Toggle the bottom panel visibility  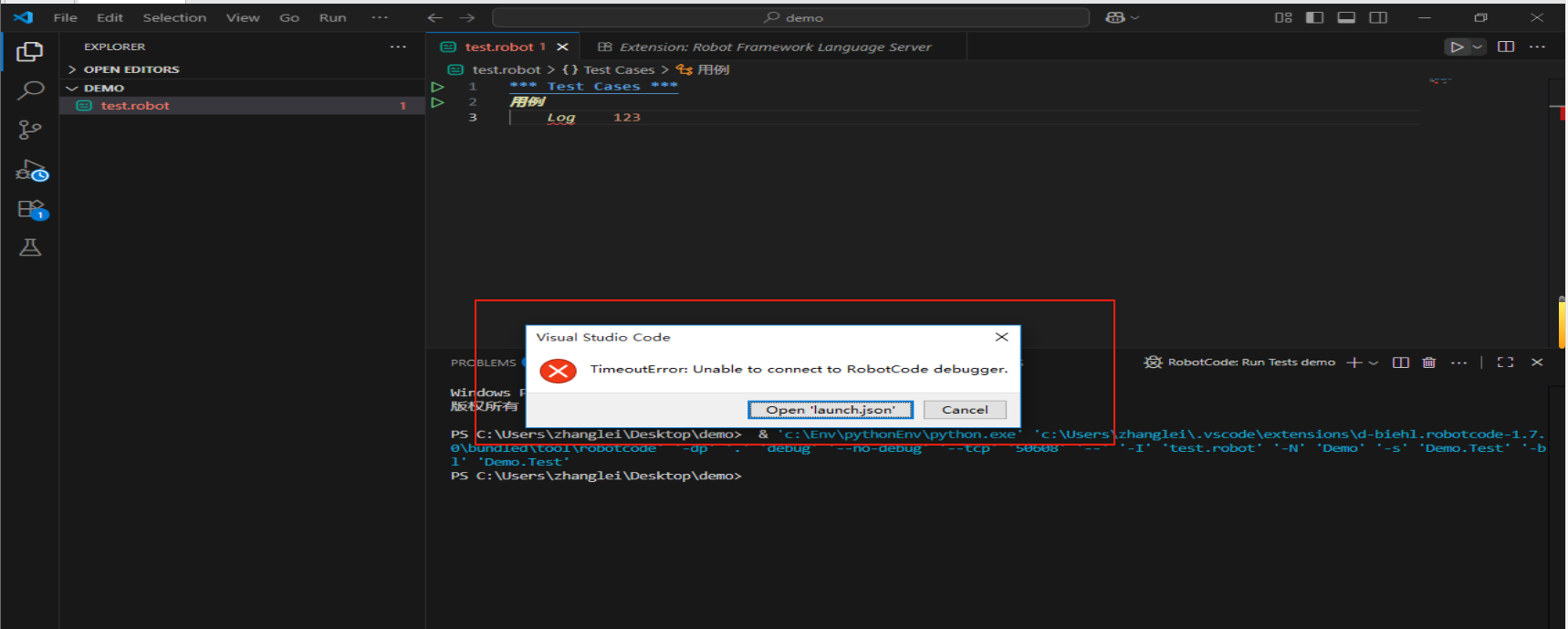[x=1346, y=17]
